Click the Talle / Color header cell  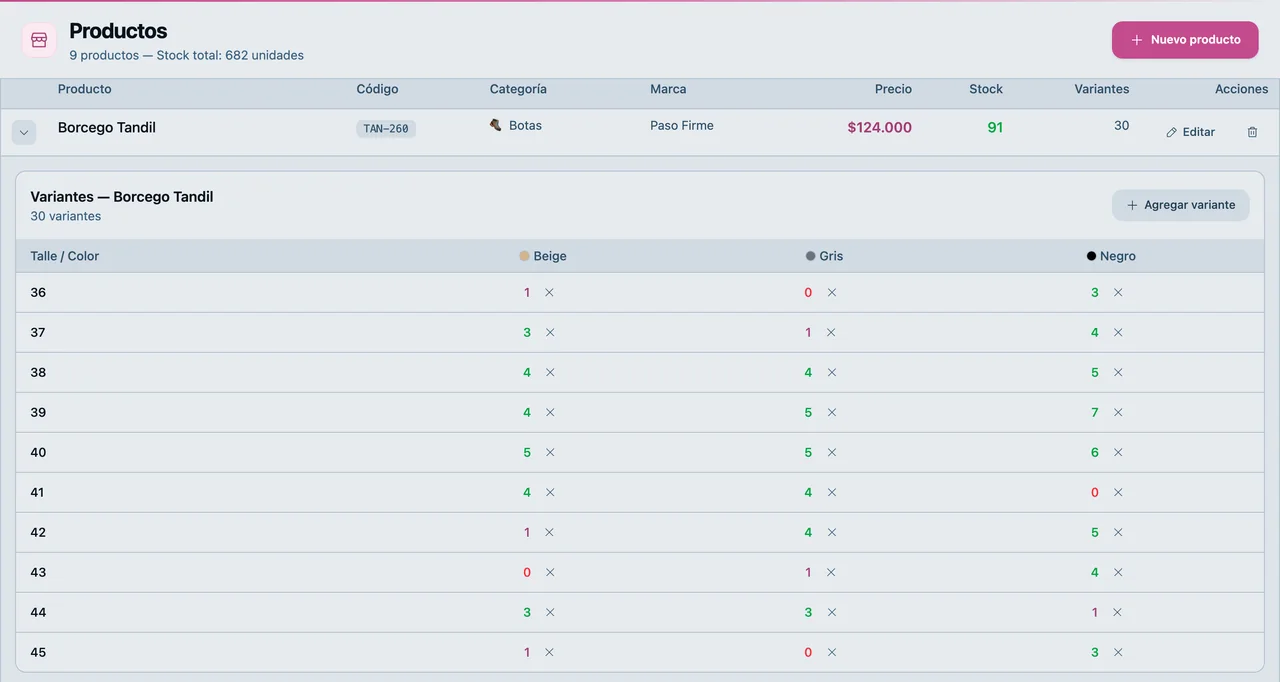point(65,256)
